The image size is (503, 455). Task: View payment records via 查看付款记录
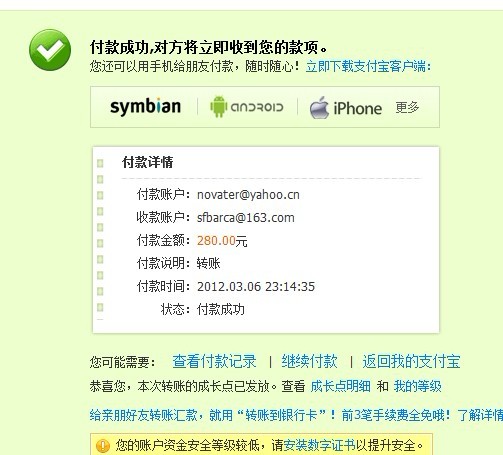pyautogui.click(x=214, y=361)
